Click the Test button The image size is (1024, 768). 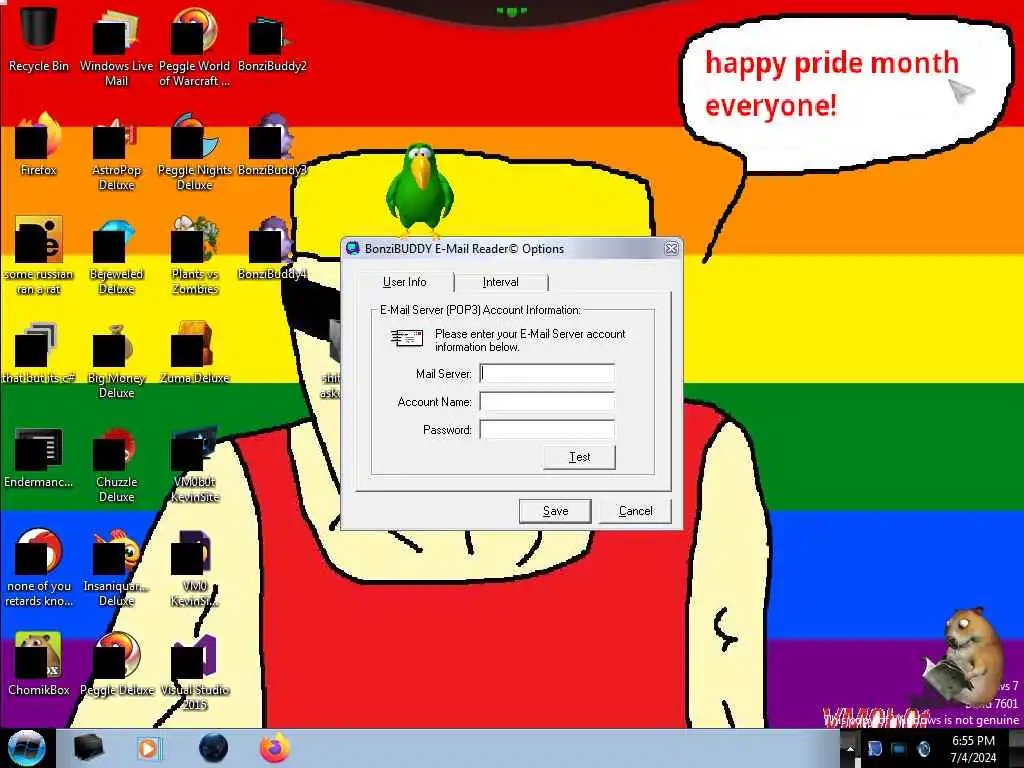pyautogui.click(x=579, y=457)
